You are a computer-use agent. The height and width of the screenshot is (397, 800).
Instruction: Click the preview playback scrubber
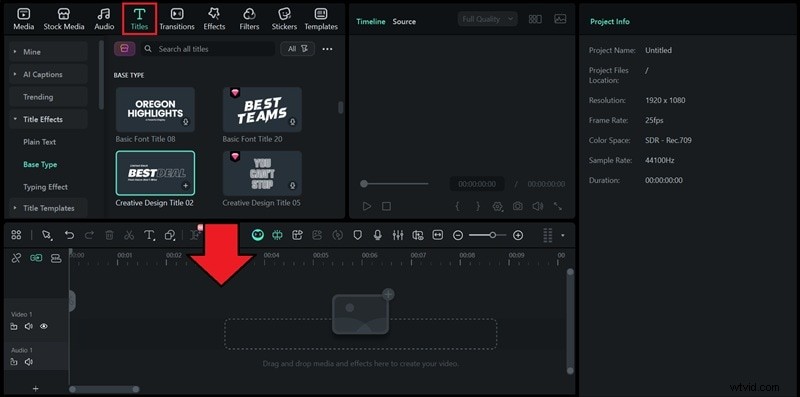pyautogui.click(x=394, y=184)
